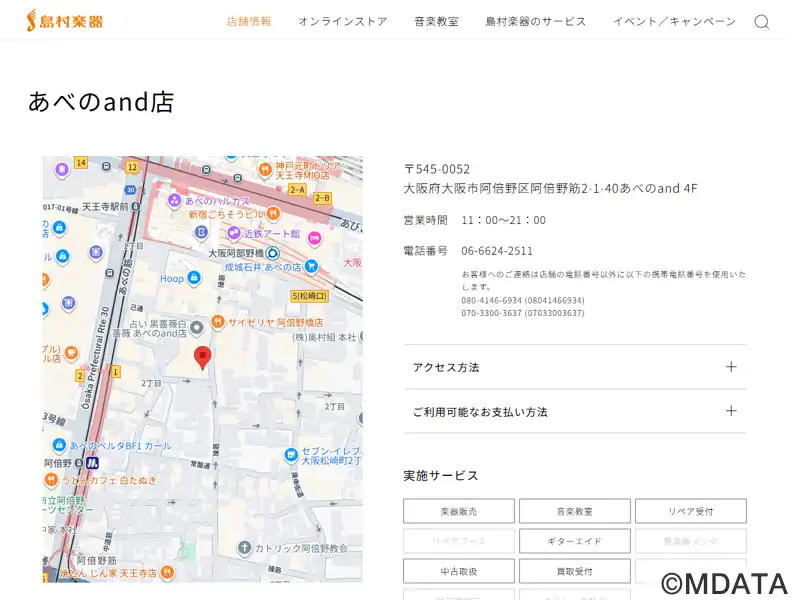Viewport: 800px width, 600px height.
Task: Click the あべのハルカス purple marker
Action: (x=174, y=200)
